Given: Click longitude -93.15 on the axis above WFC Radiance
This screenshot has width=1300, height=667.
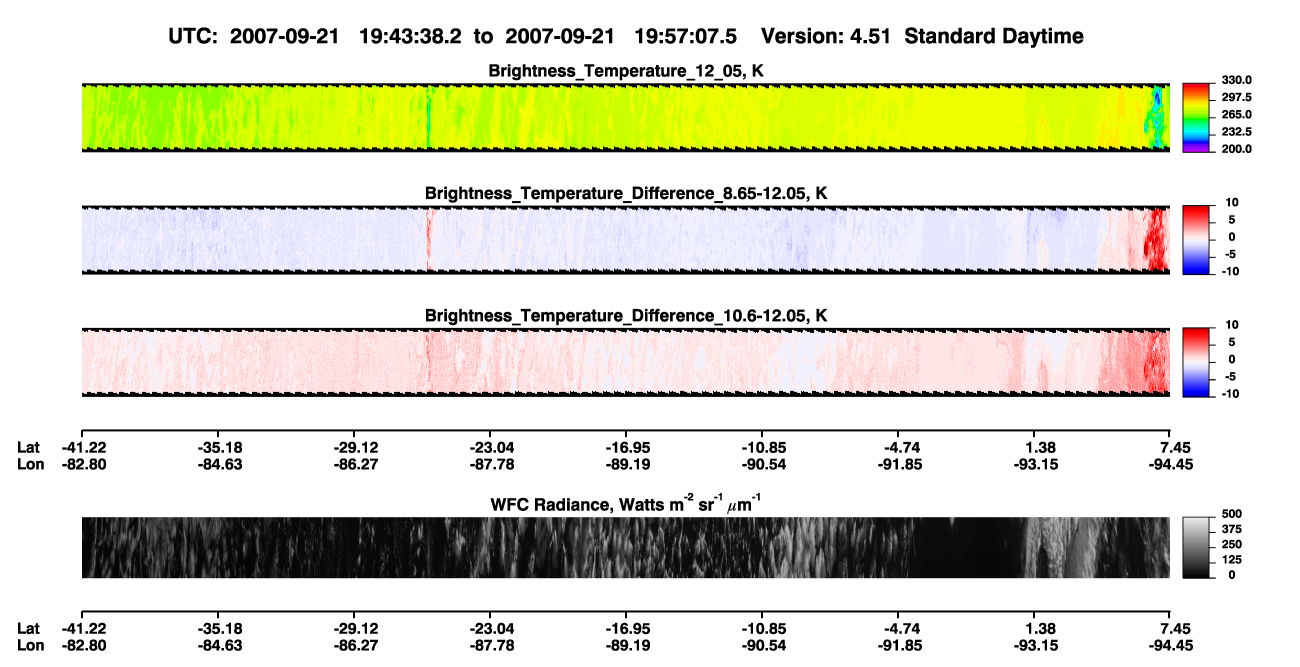Looking at the screenshot, I should (1034, 464).
